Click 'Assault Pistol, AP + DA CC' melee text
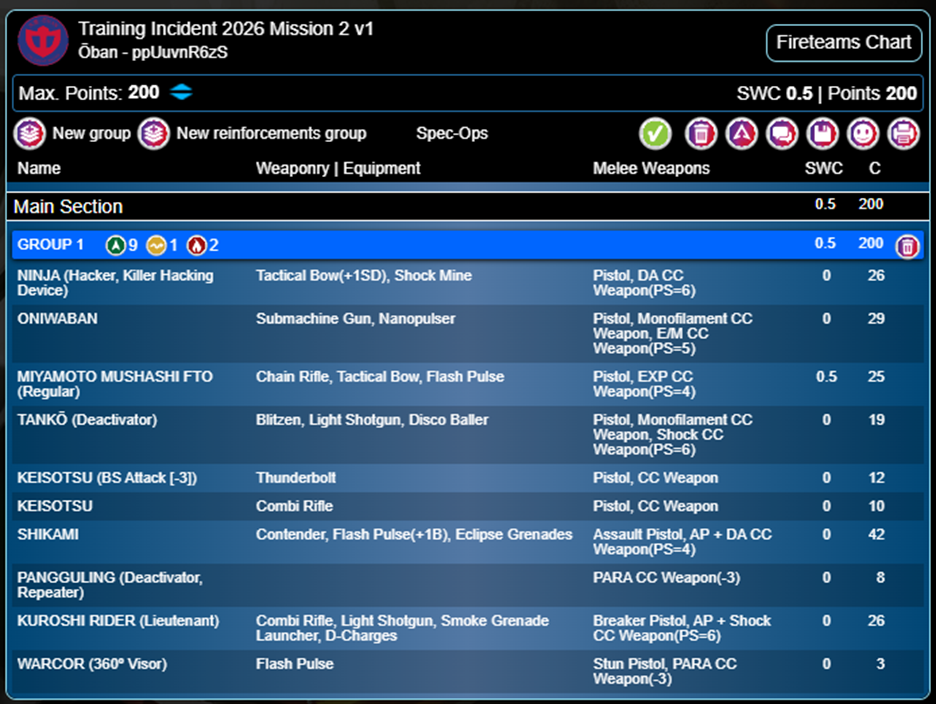Viewport: 936px width, 704px height. tap(682, 542)
